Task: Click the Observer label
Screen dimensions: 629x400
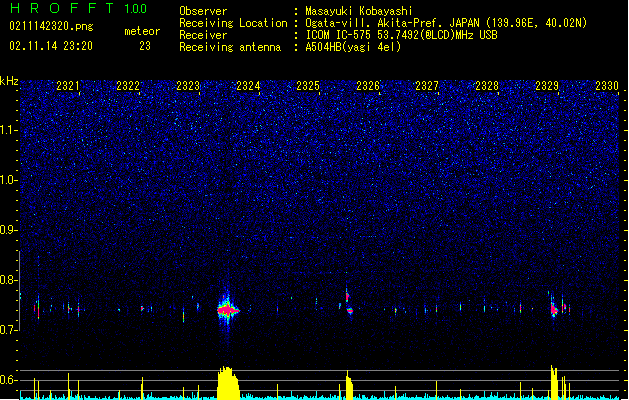Action: (x=203, y=11)
